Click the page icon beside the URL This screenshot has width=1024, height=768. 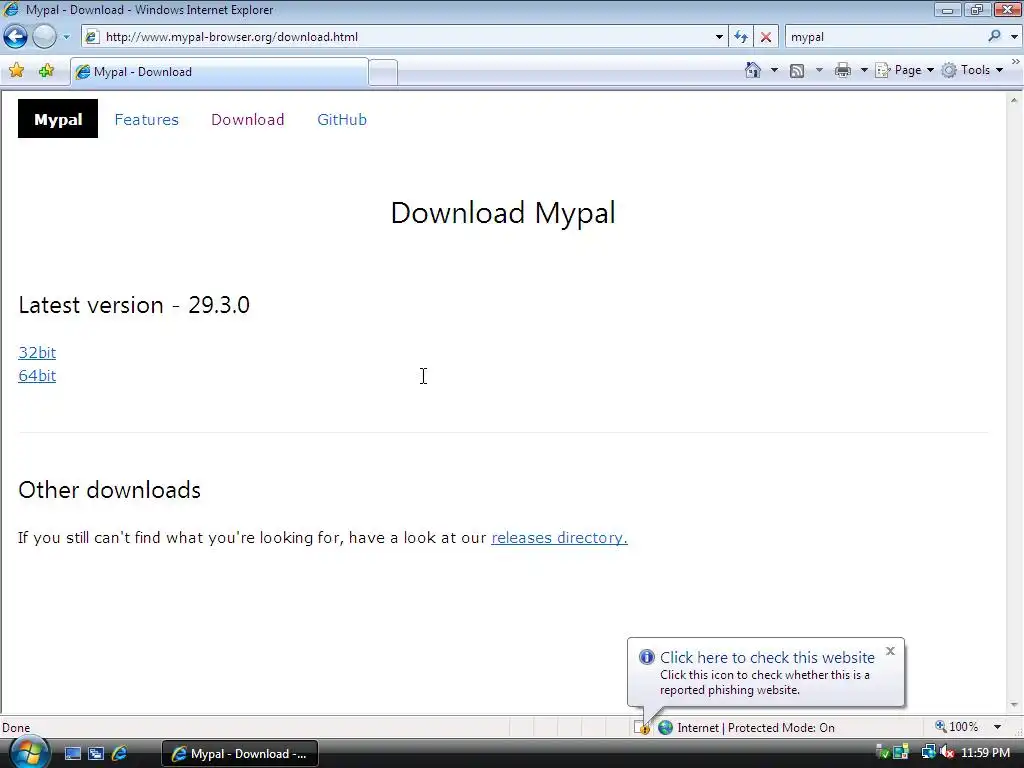tap(92, 37)
